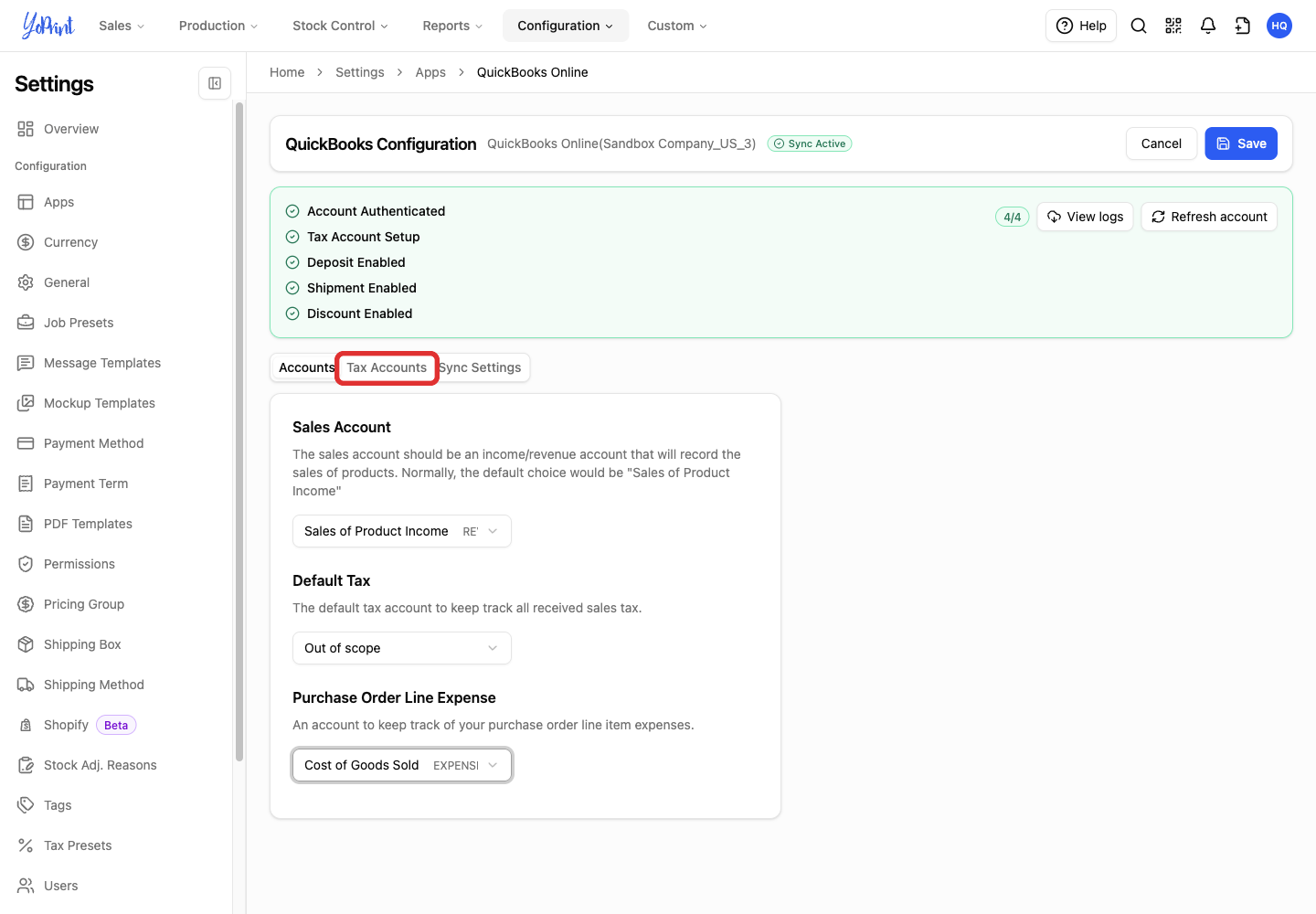1316x914 pixels.
Task: Click the Tags icon in the sidebar
Action: click(26, 805)
